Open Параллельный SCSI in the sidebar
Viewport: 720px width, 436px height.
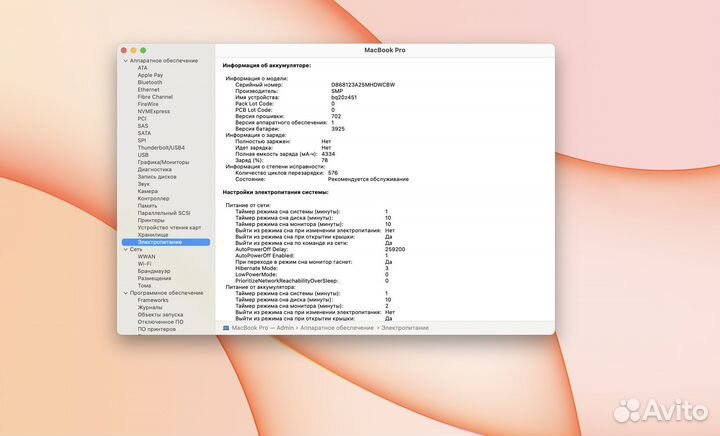(x=163, y=213)
